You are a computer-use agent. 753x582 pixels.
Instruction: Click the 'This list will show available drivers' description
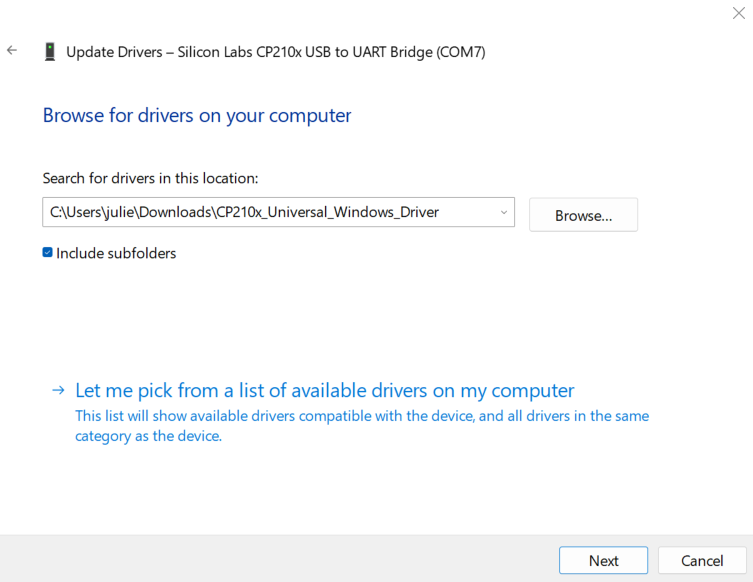point(362,415)
